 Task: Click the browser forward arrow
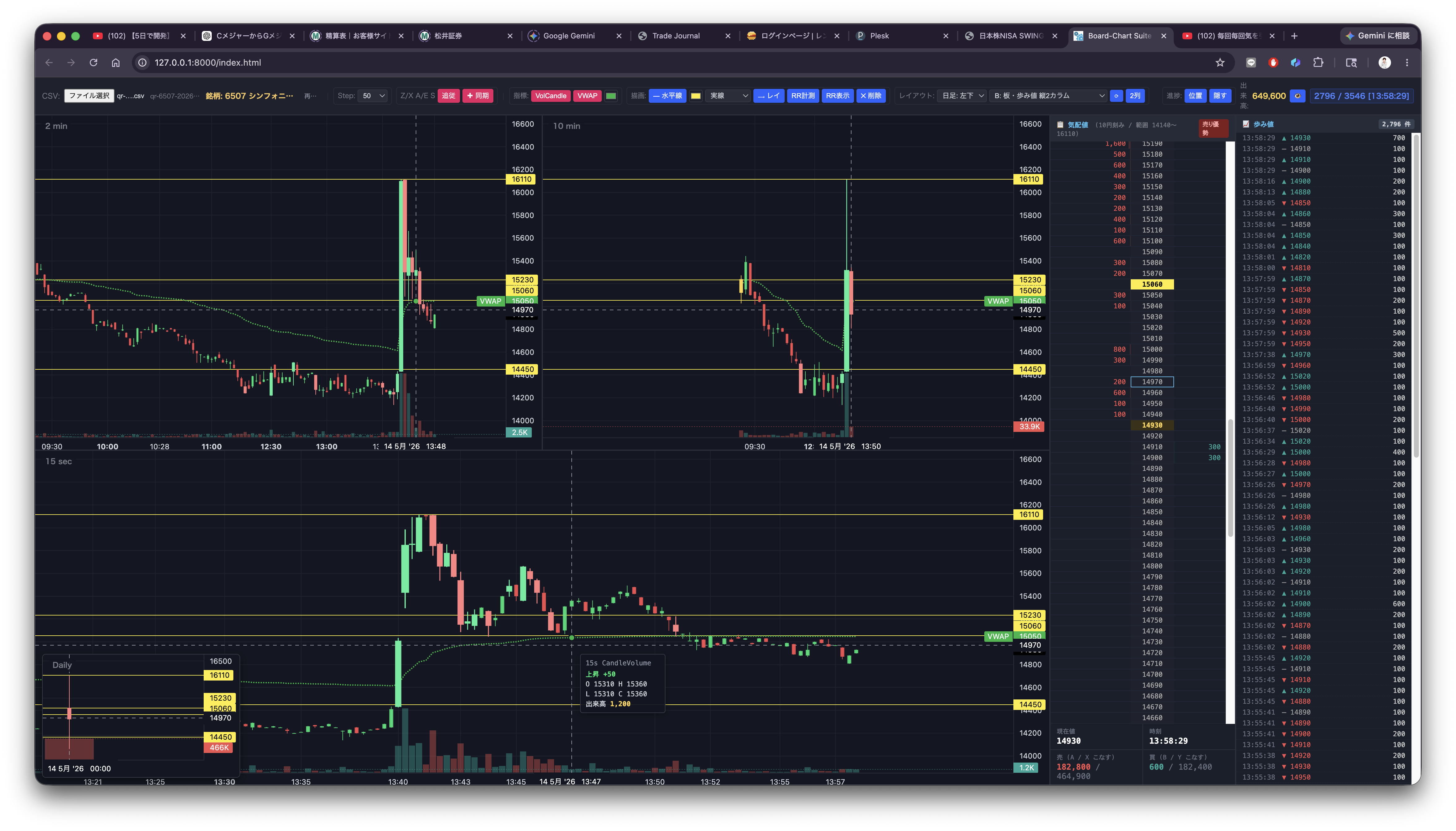tap(71, 62)
